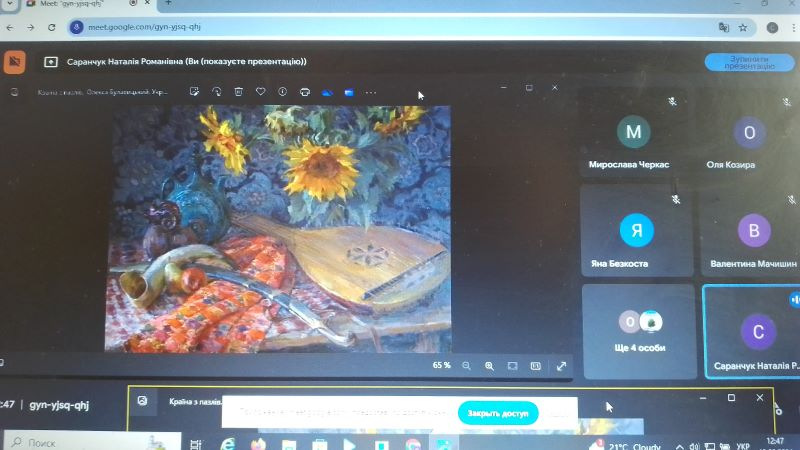Enter full screen view in Photos
Screen dimensions: 800x450
[561, 366]
